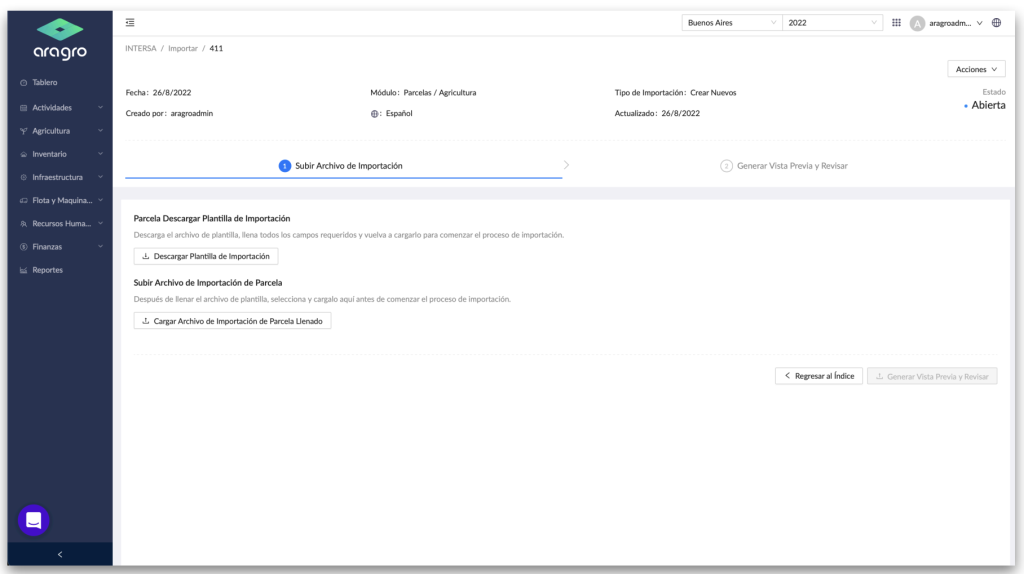Click Importar breadcrumb link
Image resolution: width=1024 pixels, height=574 pixels.
click(183, 48)
